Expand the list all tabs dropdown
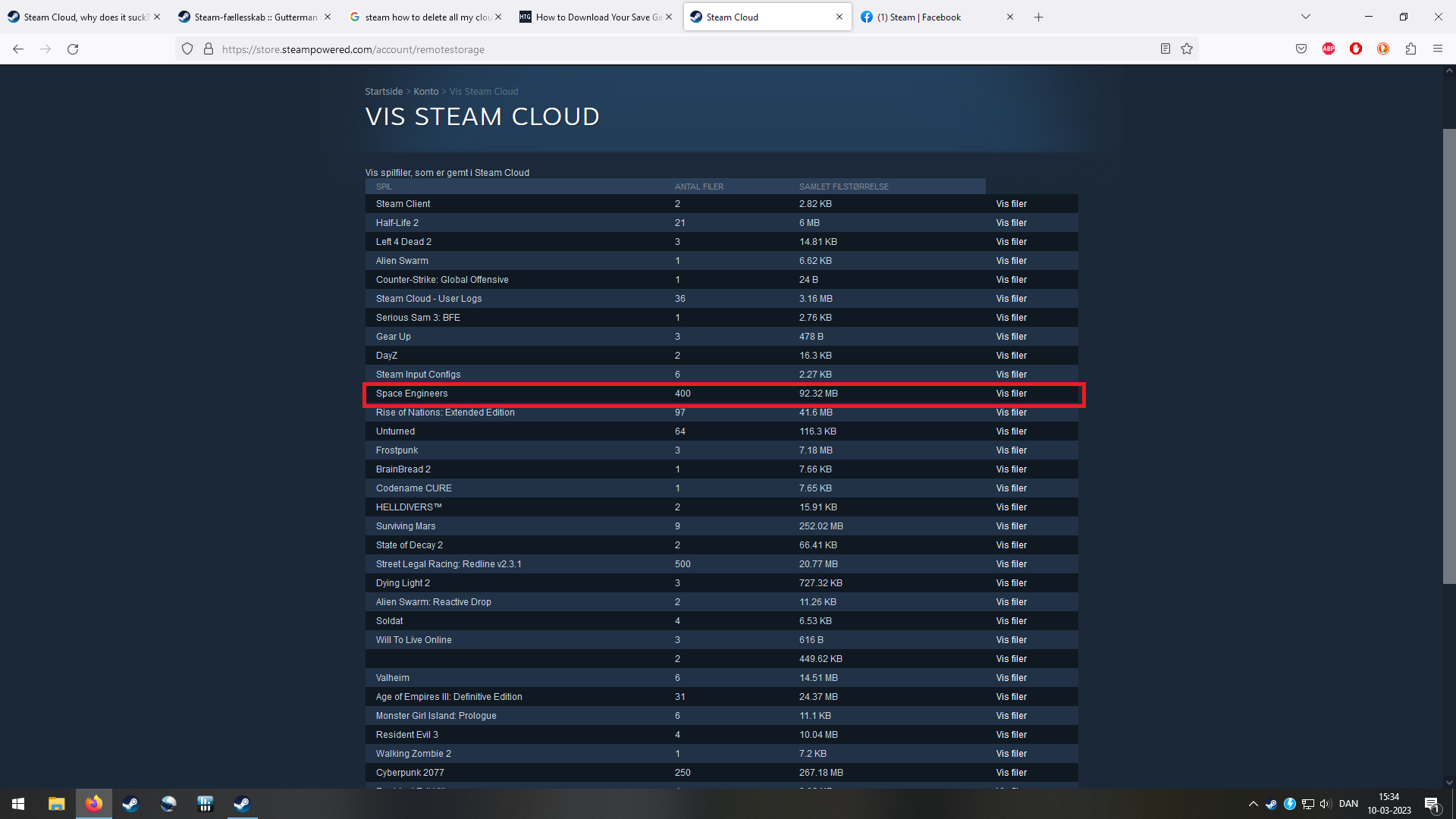The width and height of the screenshot is (1456, 819). [1305, 17]
